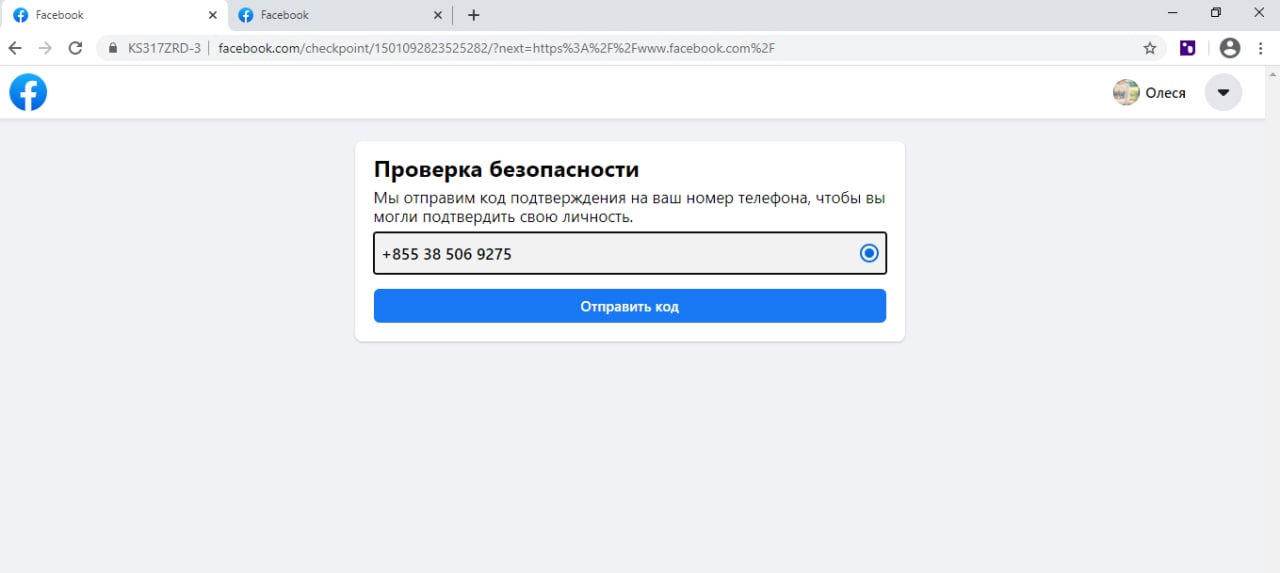Go back with the browser back arrow
Screen dimensions: 1280x573
pos(15,48)
